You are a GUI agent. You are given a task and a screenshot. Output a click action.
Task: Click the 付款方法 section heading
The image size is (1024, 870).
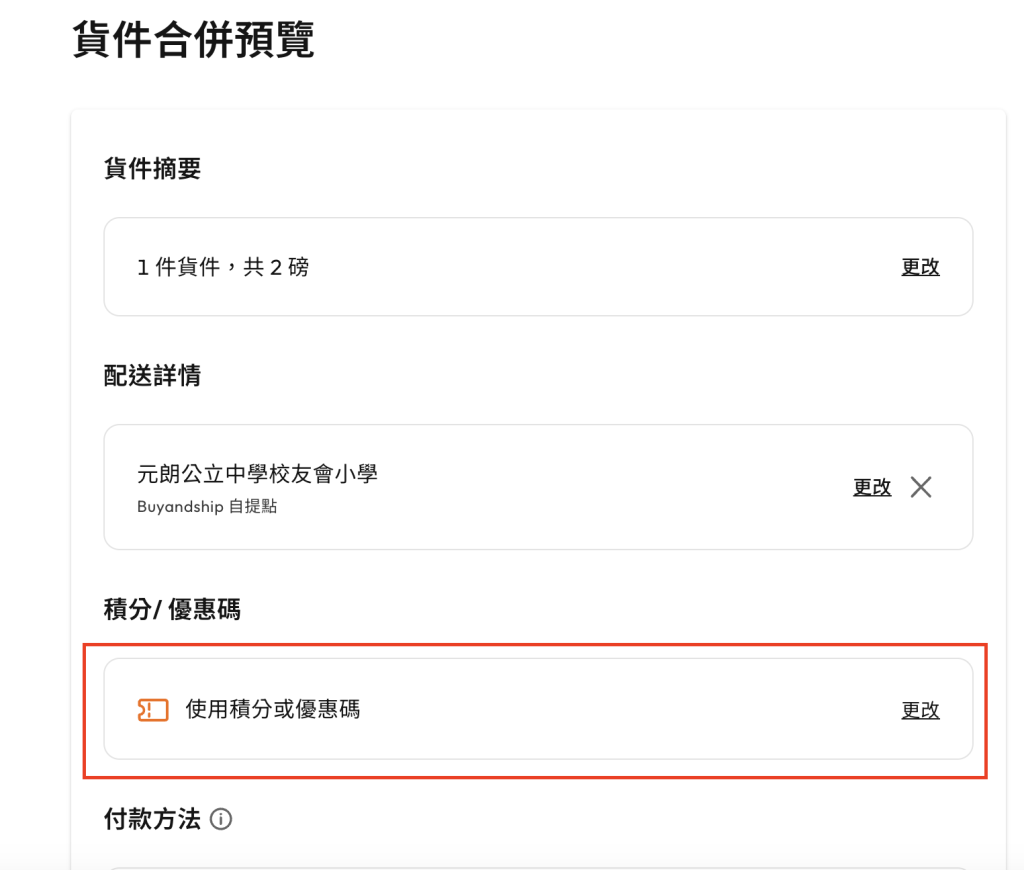point(152,820)
